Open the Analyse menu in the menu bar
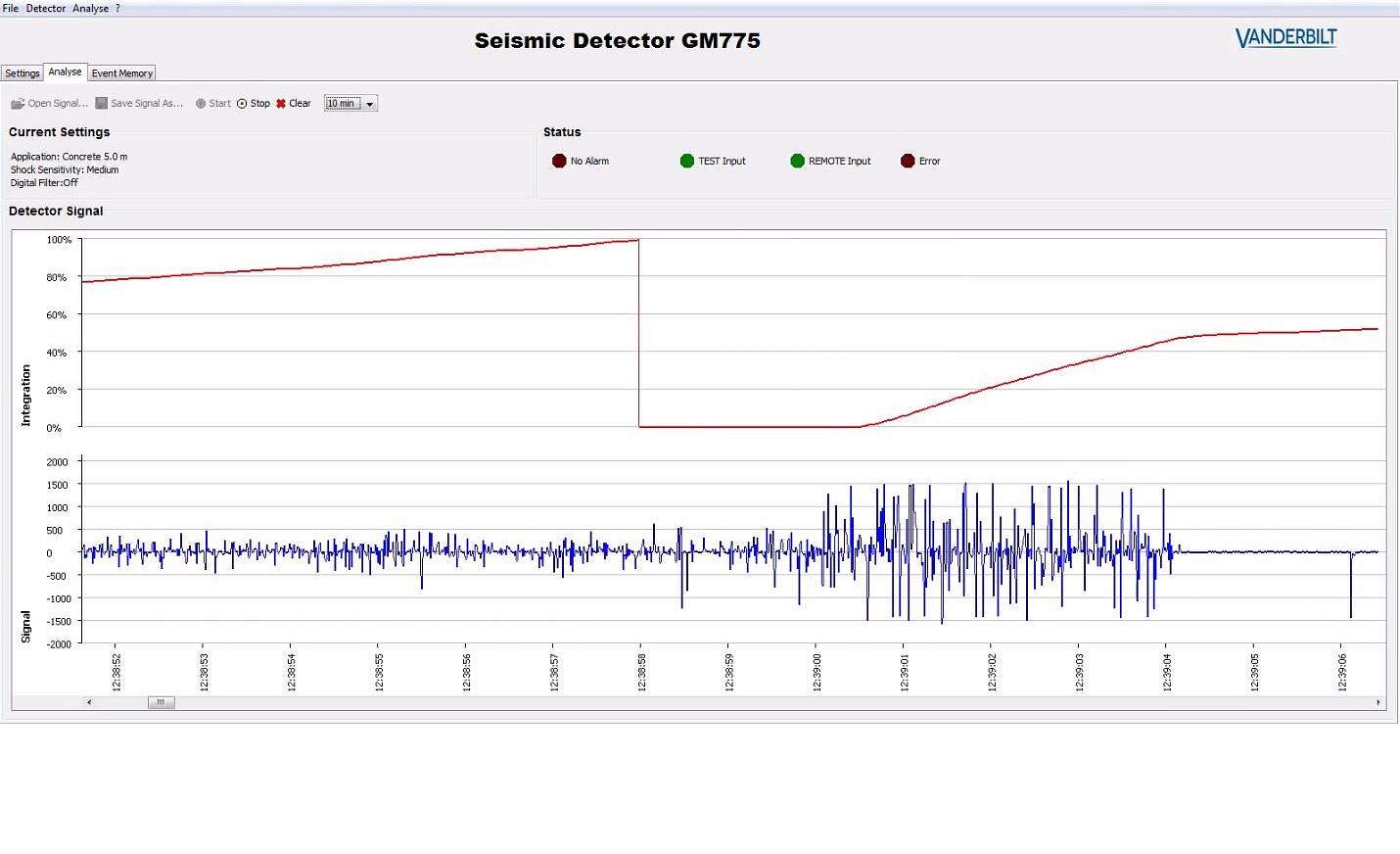The image size is (1400, 854). tap(91, 8)
